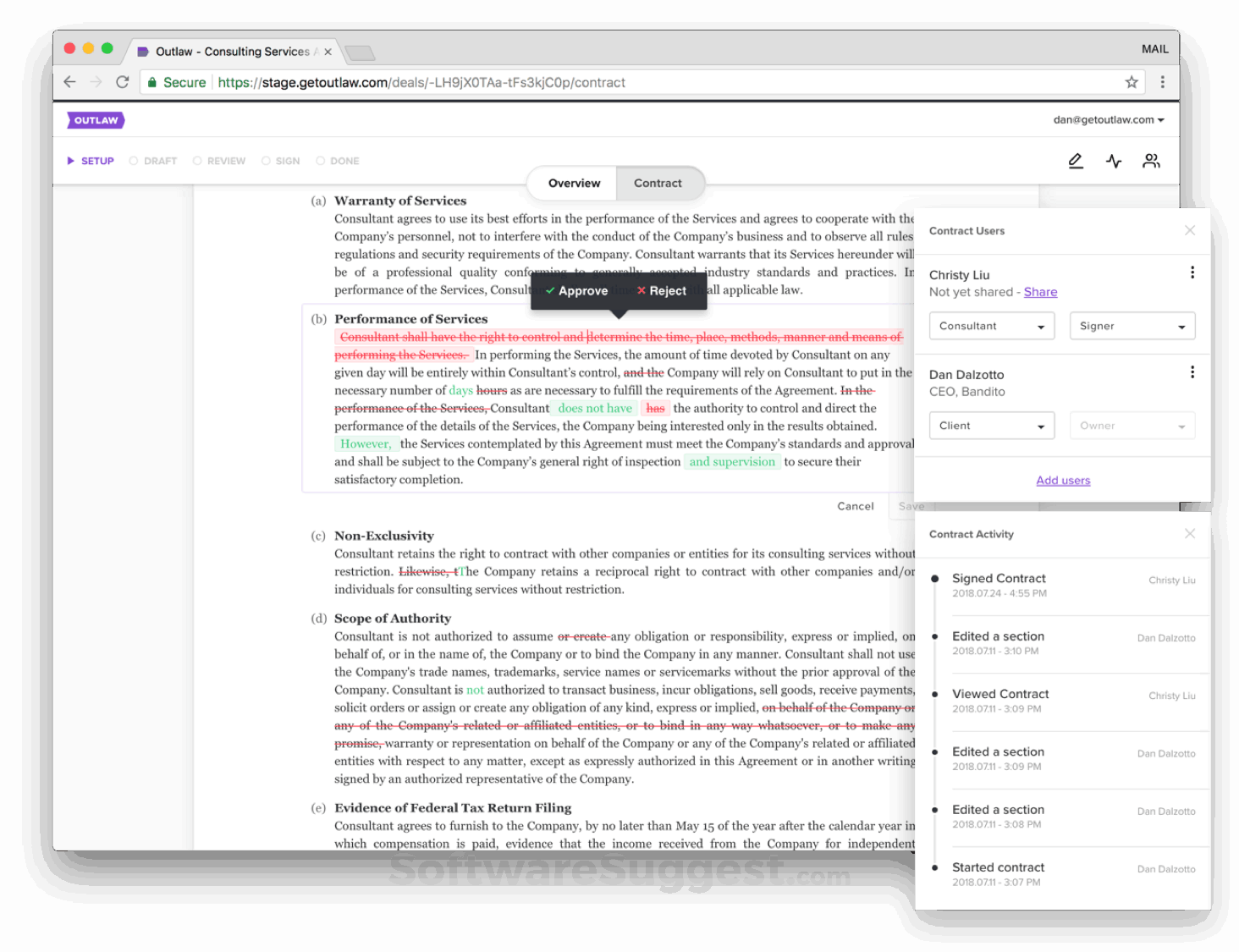Screen dimensions: 1239x952
Task: Switch to the Overview tab
Action: pos(574,183)
